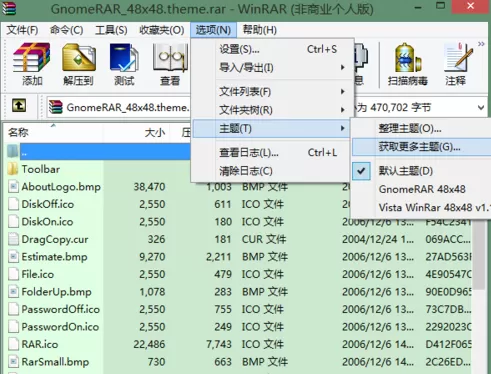Click the up-one-level folder arrow icon
Screen dimensions: 491x374
(19, 106)
